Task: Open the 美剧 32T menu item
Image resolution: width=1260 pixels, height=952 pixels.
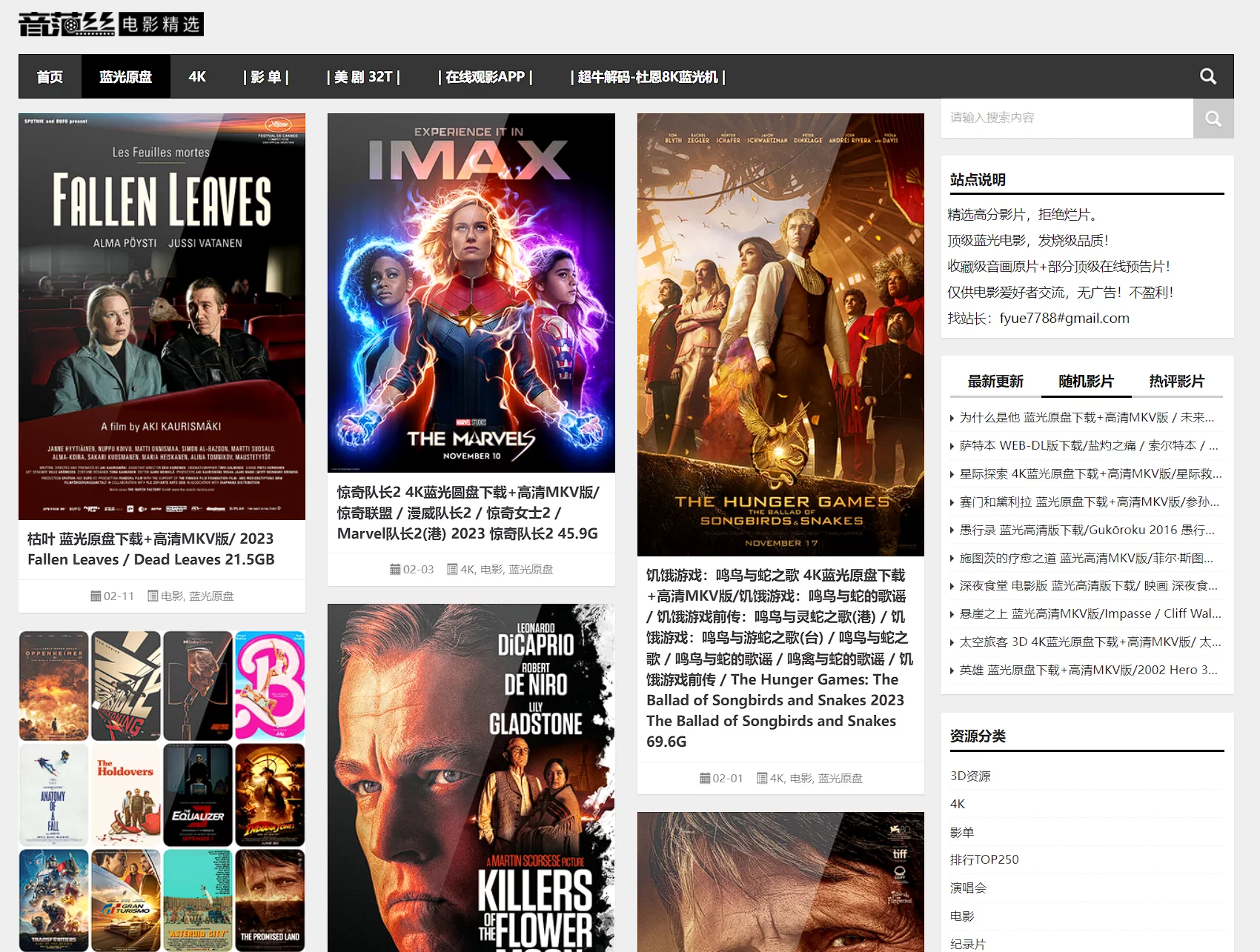Action: point(363,76)
